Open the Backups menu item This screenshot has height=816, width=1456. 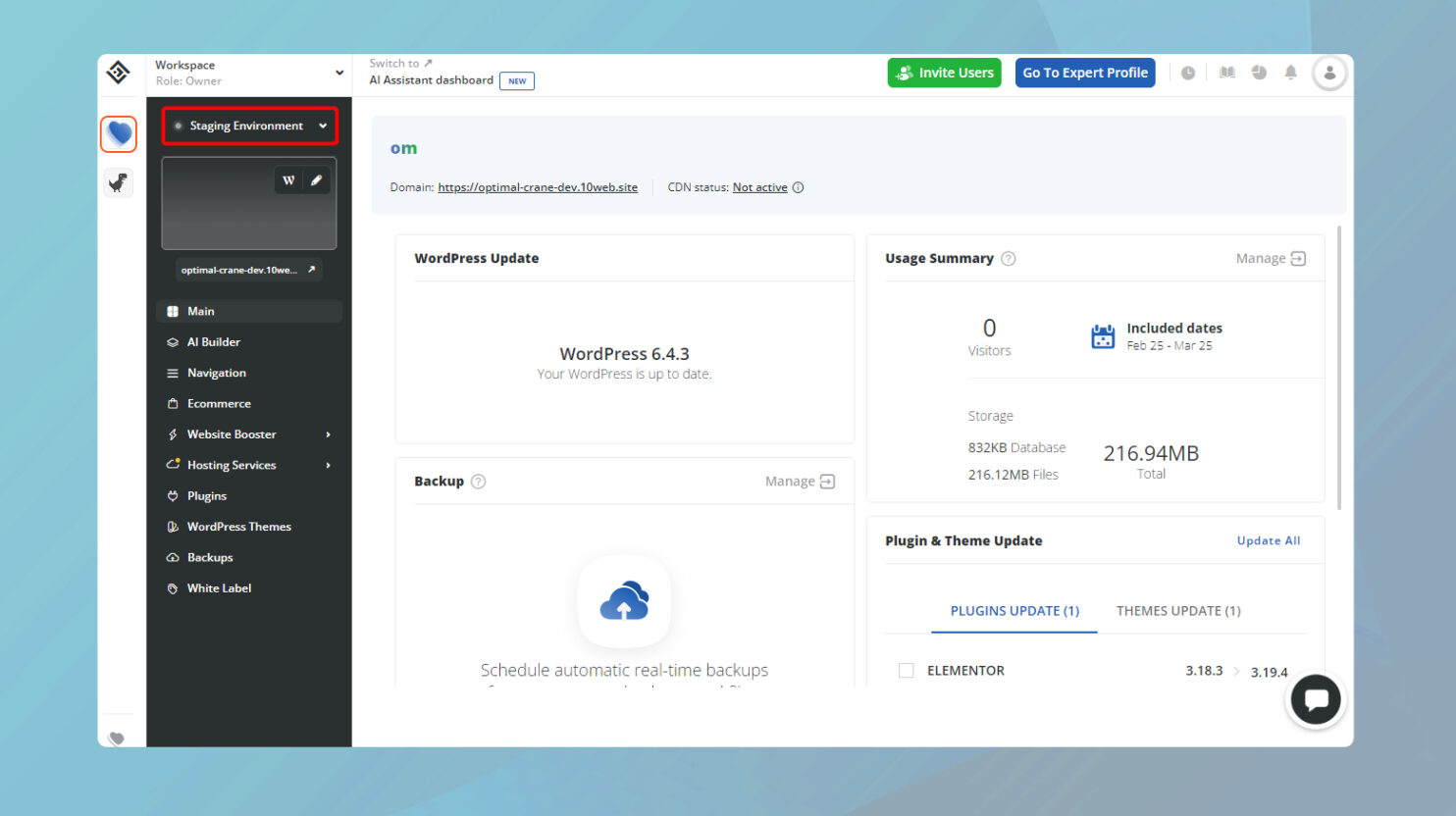coord(210,557)
